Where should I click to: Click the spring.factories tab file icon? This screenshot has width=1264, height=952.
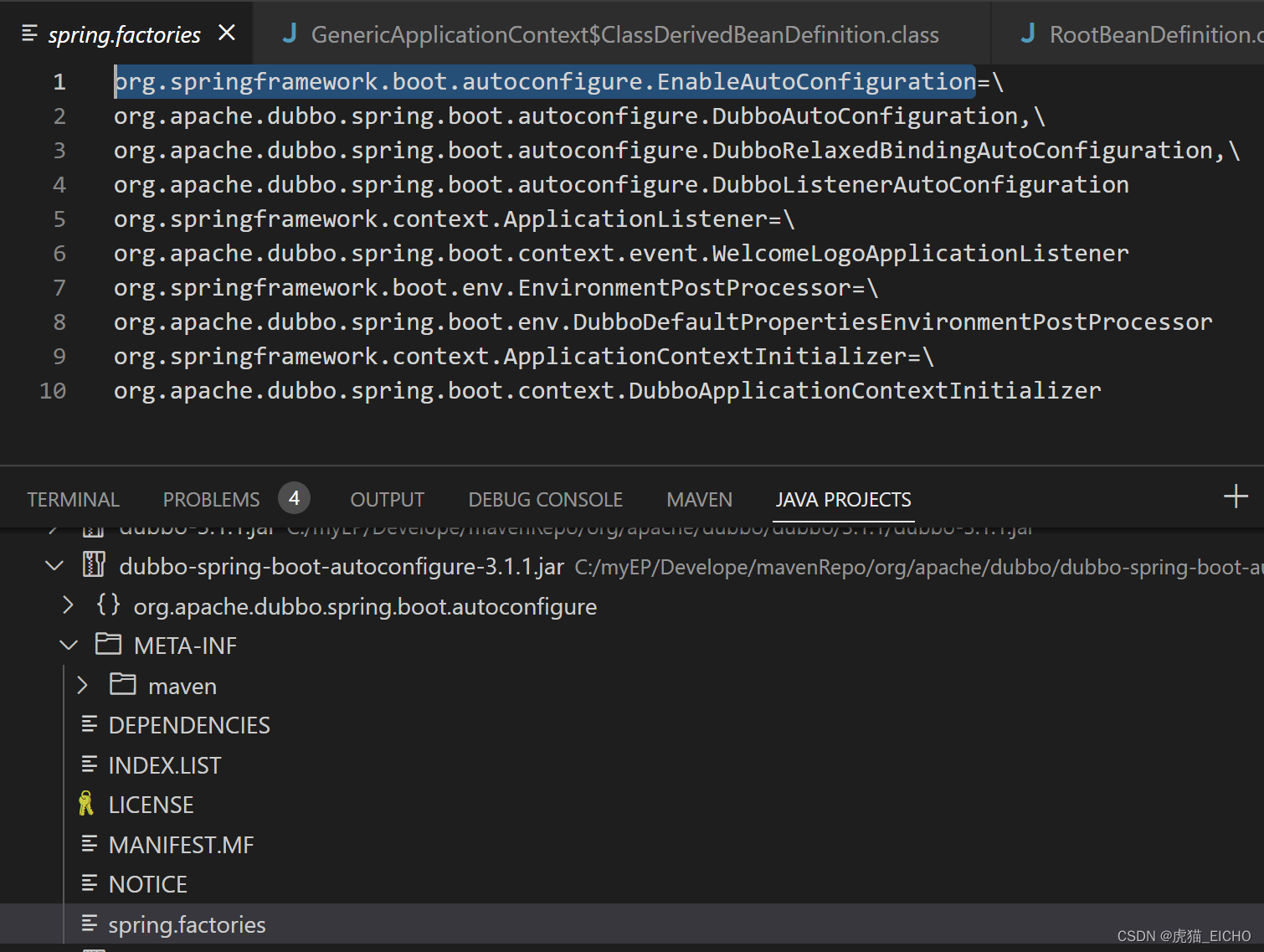(29, 33)
